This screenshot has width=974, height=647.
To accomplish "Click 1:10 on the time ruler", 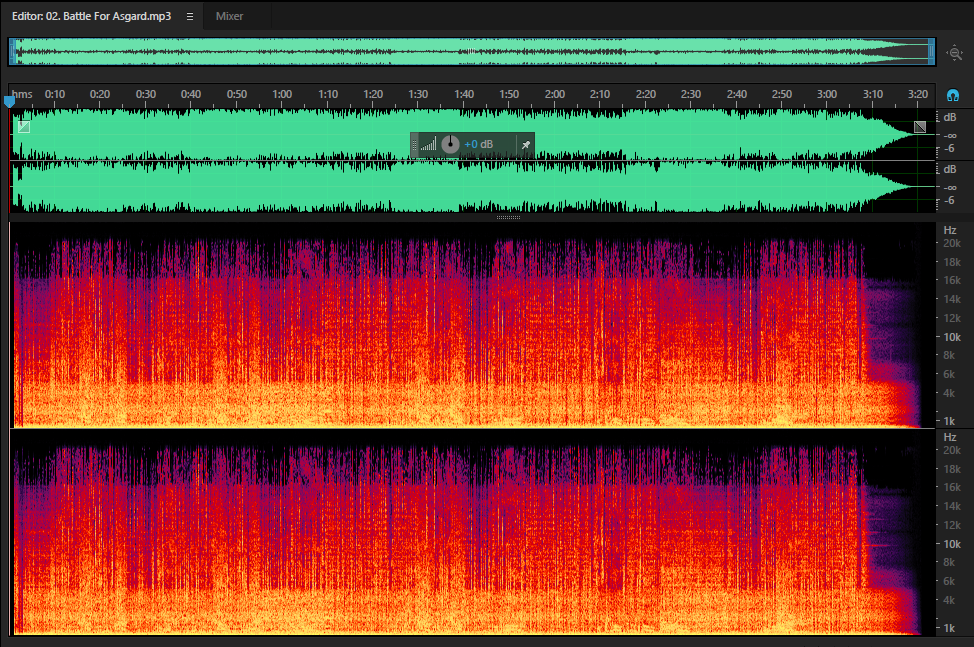I will [x=328, y=94].
